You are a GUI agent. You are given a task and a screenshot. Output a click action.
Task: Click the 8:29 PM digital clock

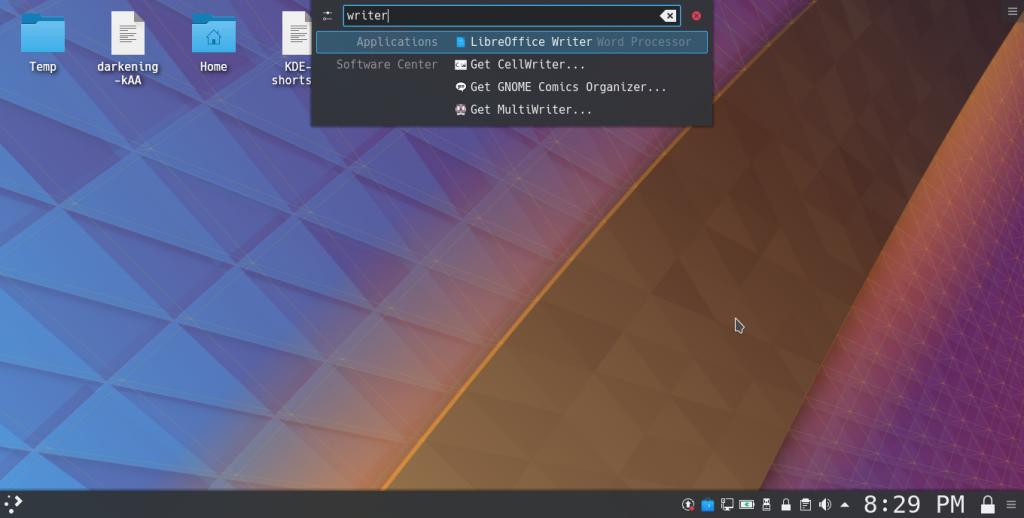(x=914, y=503)
